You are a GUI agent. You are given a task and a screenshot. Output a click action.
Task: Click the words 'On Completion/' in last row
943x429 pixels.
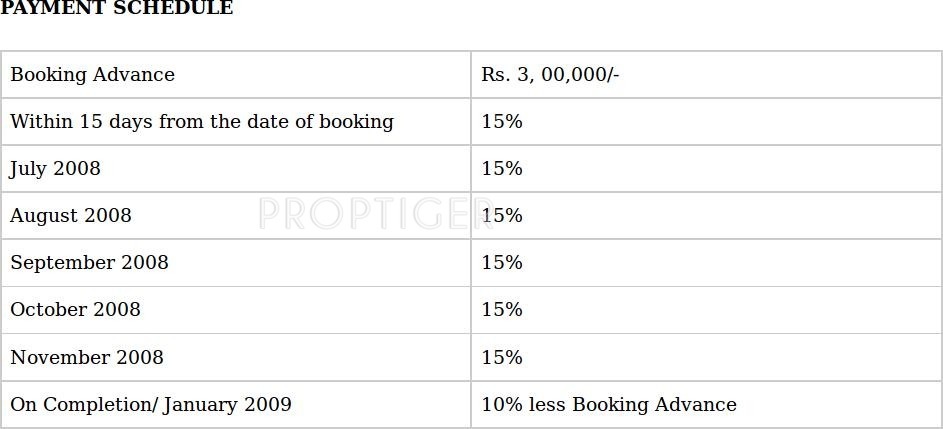click(x=84, y=405)
